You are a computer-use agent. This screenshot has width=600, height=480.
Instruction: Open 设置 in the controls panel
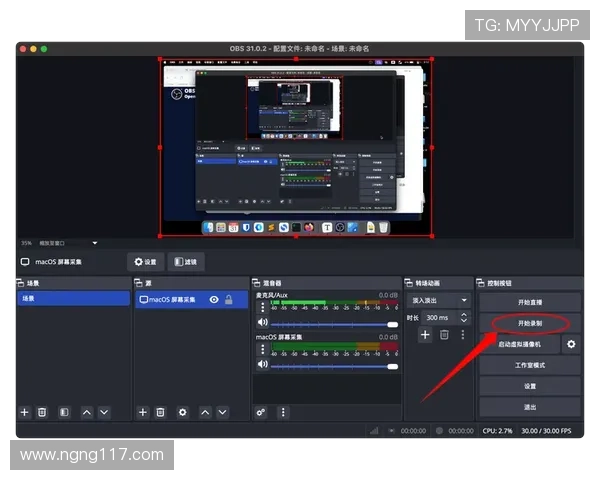pyautogui.click(x=530, y=386)
